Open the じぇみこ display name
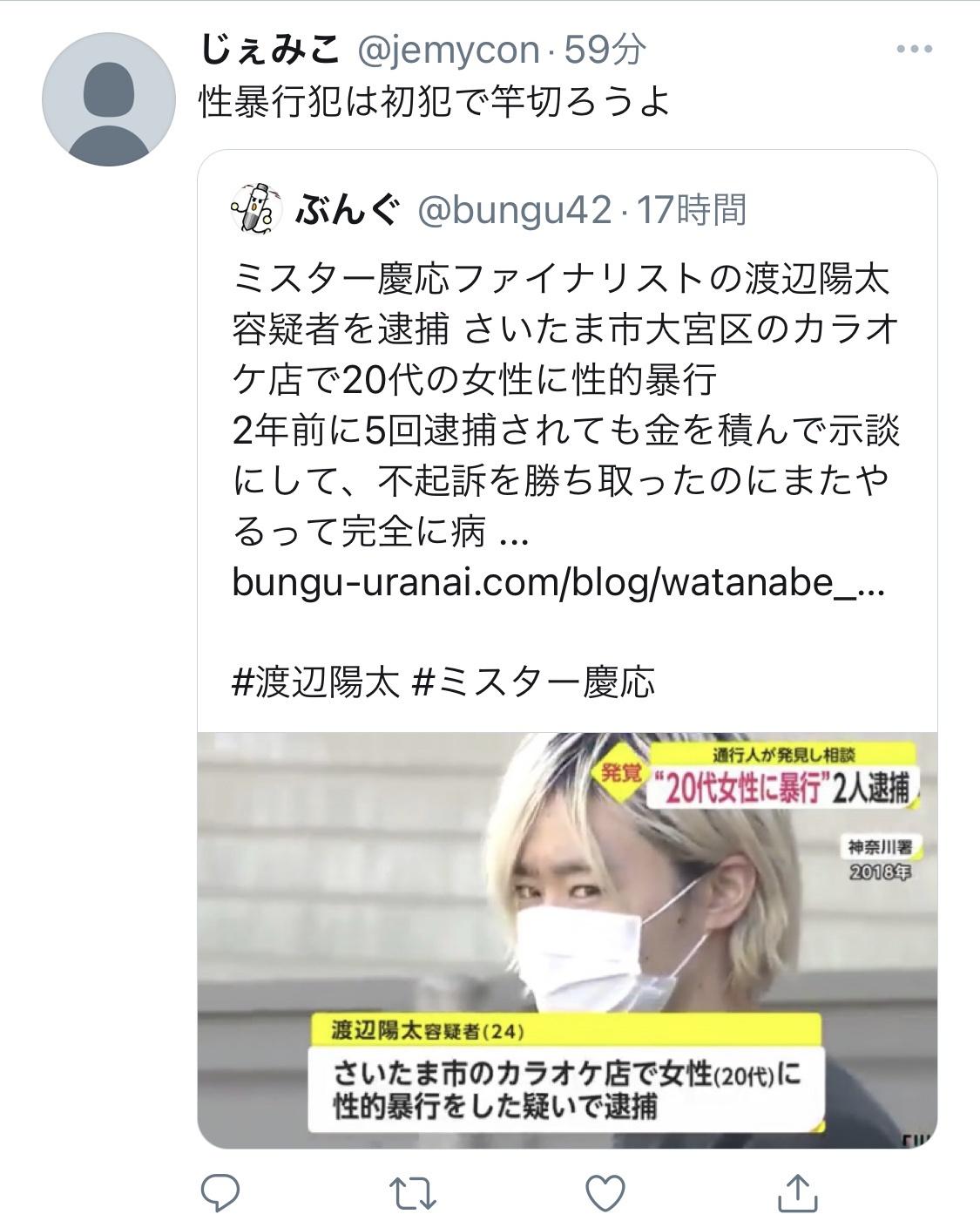The image size is (980, 1221). (x=269, y=50)
